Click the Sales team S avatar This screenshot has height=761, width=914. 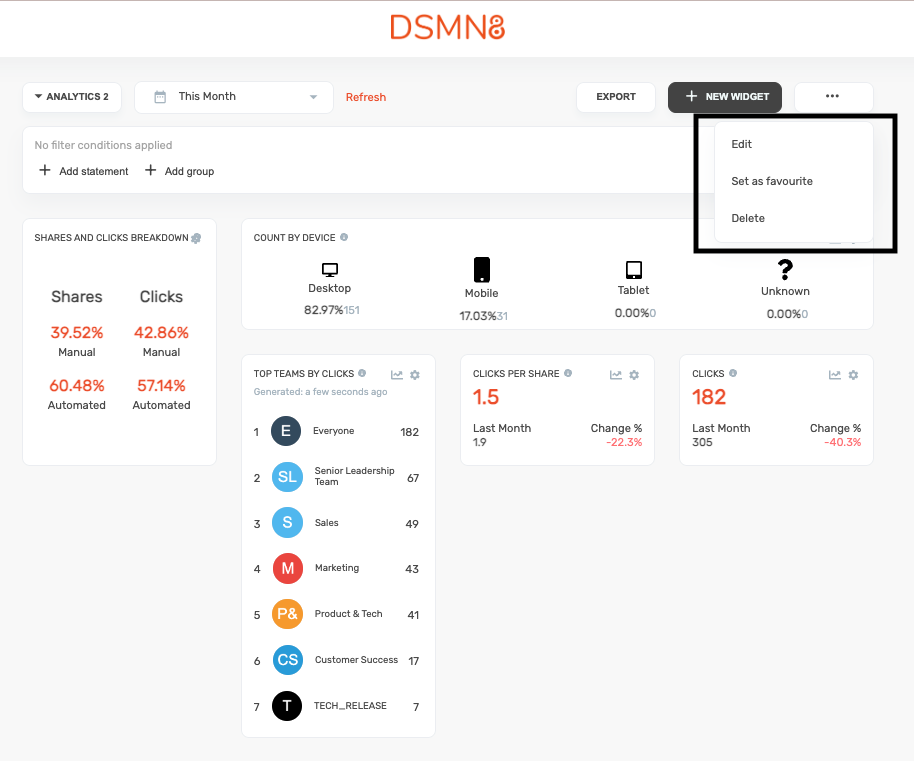(287, 523)
